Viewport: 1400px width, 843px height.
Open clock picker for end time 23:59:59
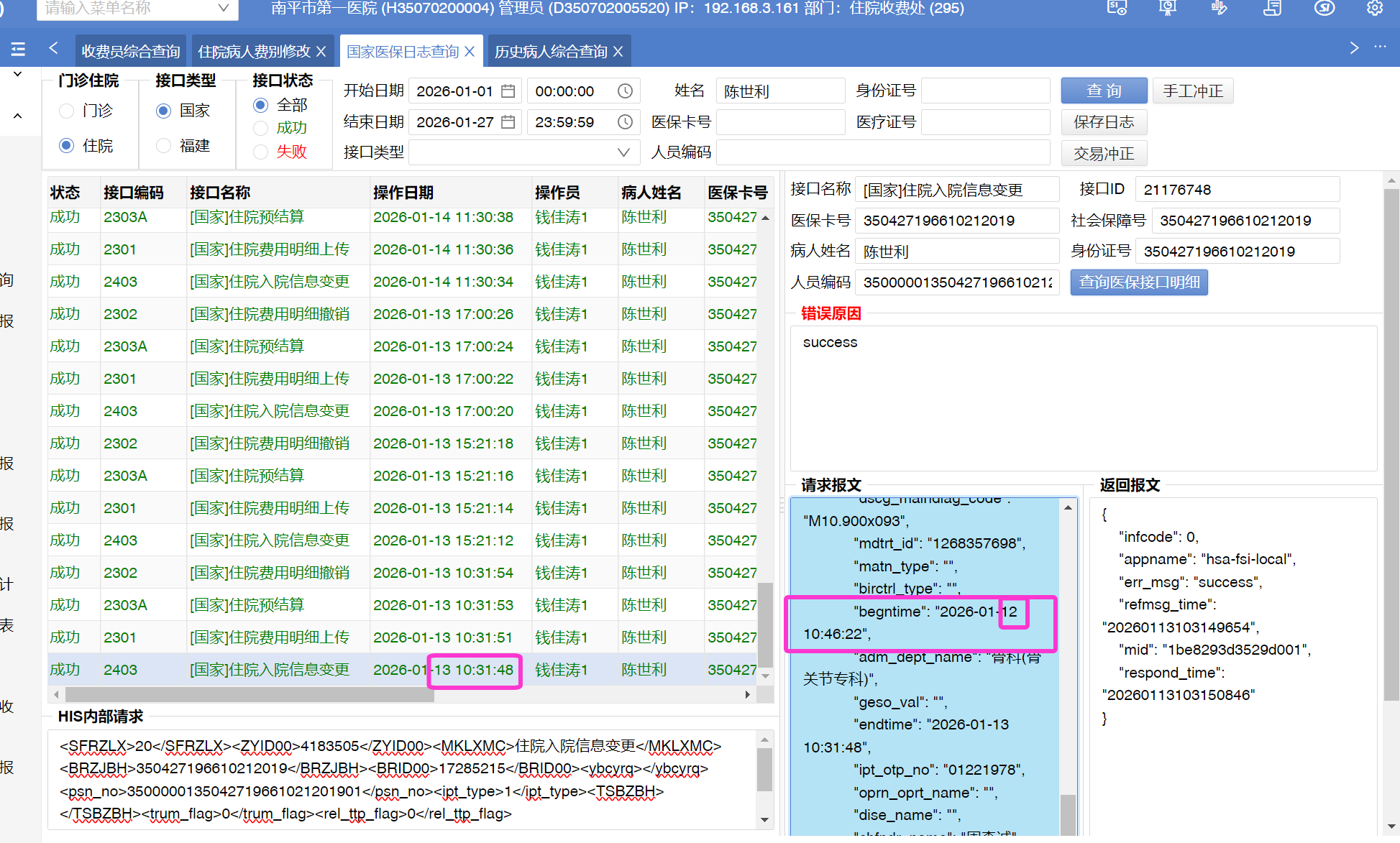625,122
